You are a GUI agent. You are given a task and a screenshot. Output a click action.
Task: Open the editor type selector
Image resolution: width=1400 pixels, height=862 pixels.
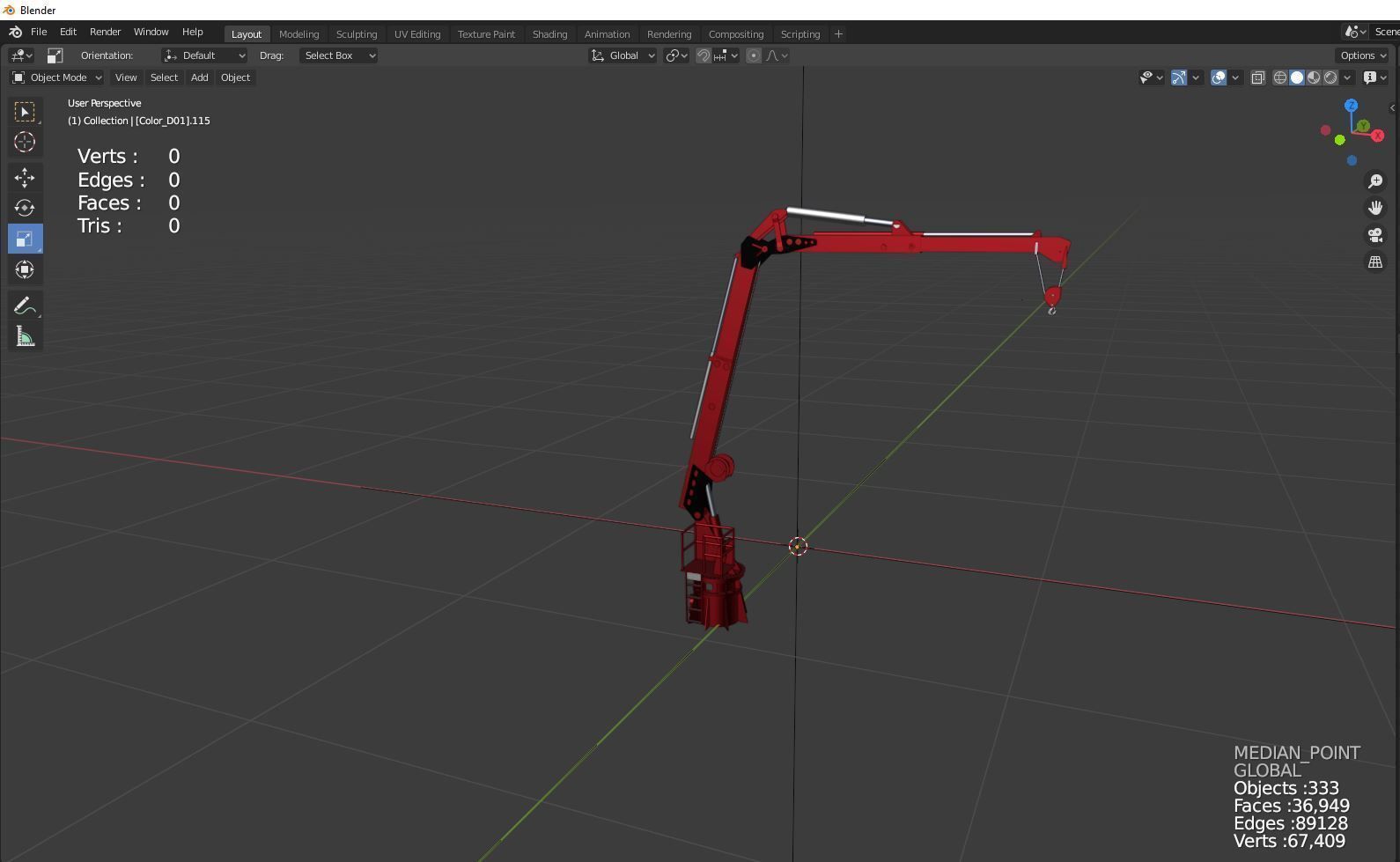(21, 55)
